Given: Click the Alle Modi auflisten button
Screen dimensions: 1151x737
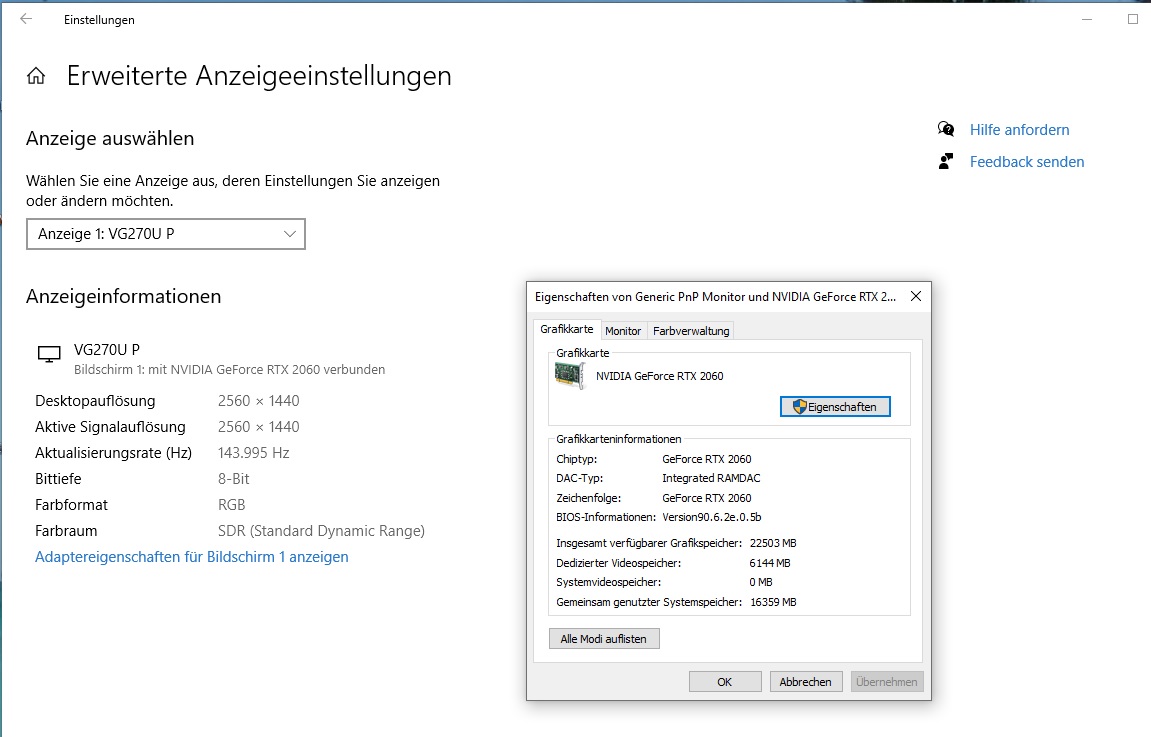Looking at the screenshot, I should (x=604, y=639).
